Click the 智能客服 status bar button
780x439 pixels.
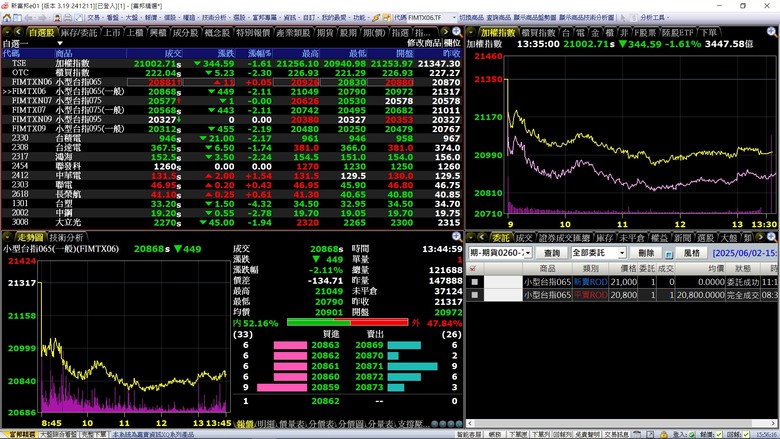click(x=469, y=435)
